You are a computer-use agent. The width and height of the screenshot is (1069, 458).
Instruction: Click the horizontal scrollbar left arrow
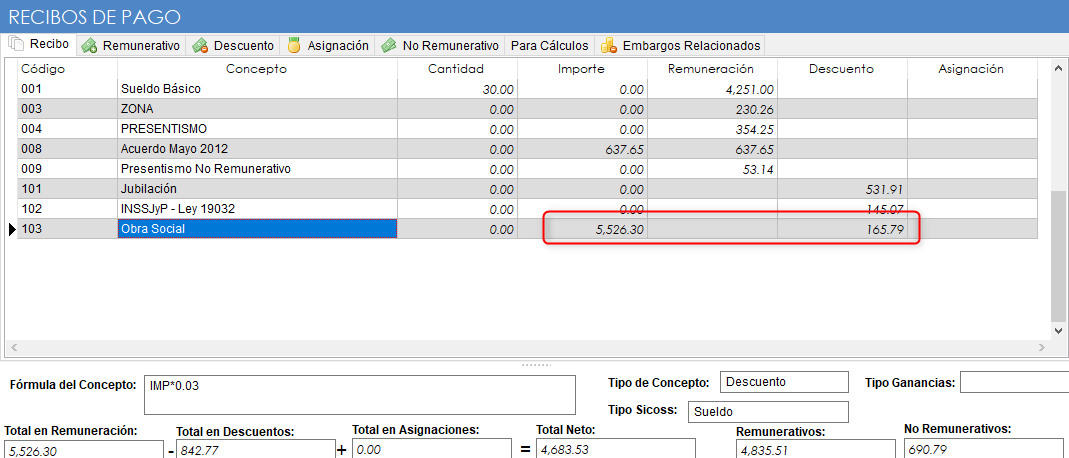coord(13,348)
